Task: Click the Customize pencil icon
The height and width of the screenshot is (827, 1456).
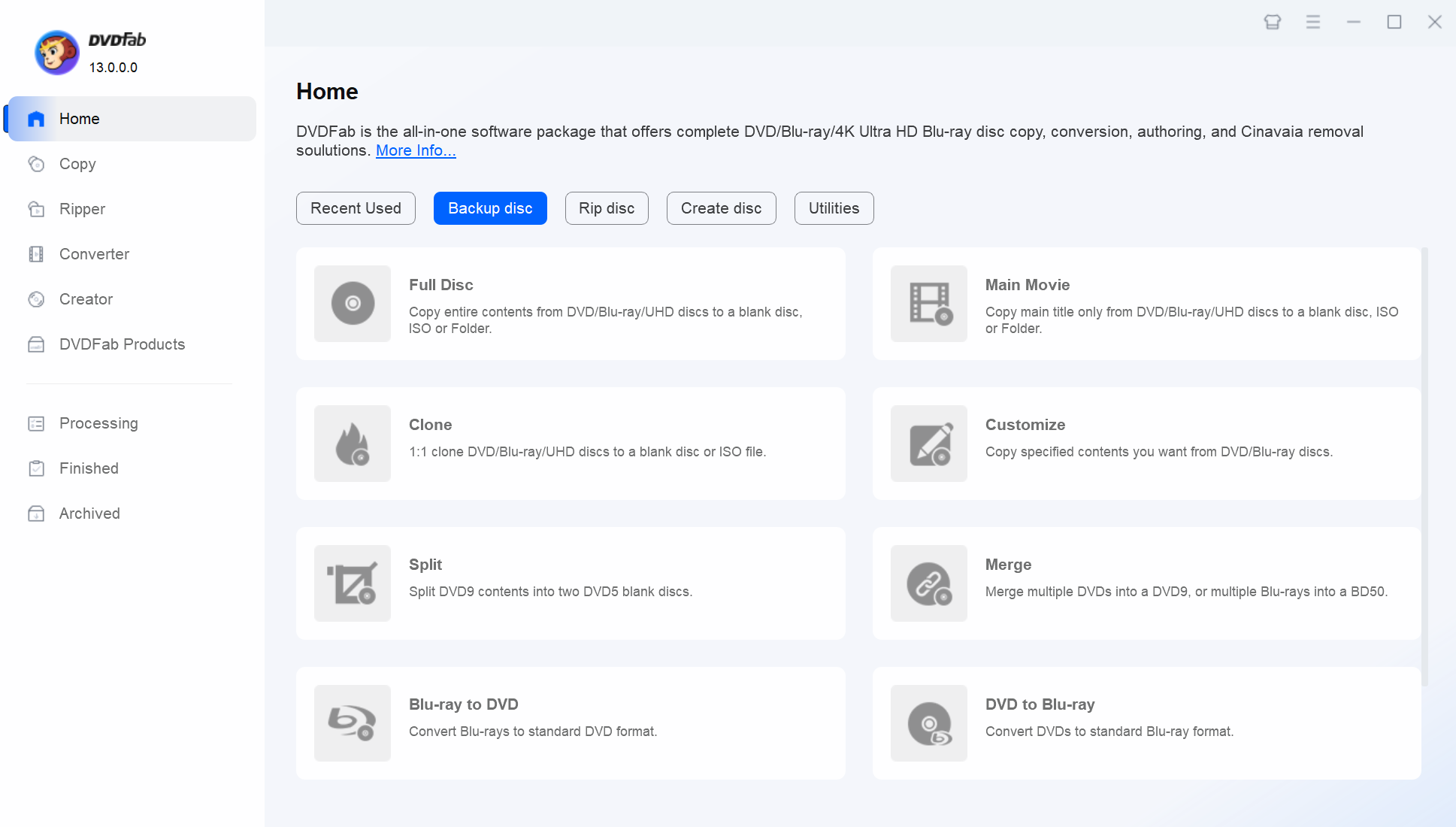Action: pos(929,444)
